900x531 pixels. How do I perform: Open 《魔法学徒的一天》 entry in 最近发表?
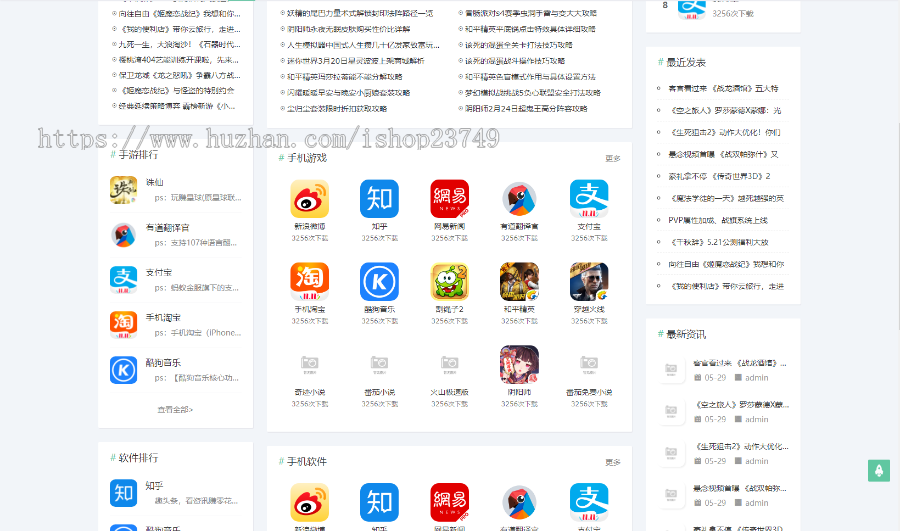pyautogui.click(x=726, y=199)
